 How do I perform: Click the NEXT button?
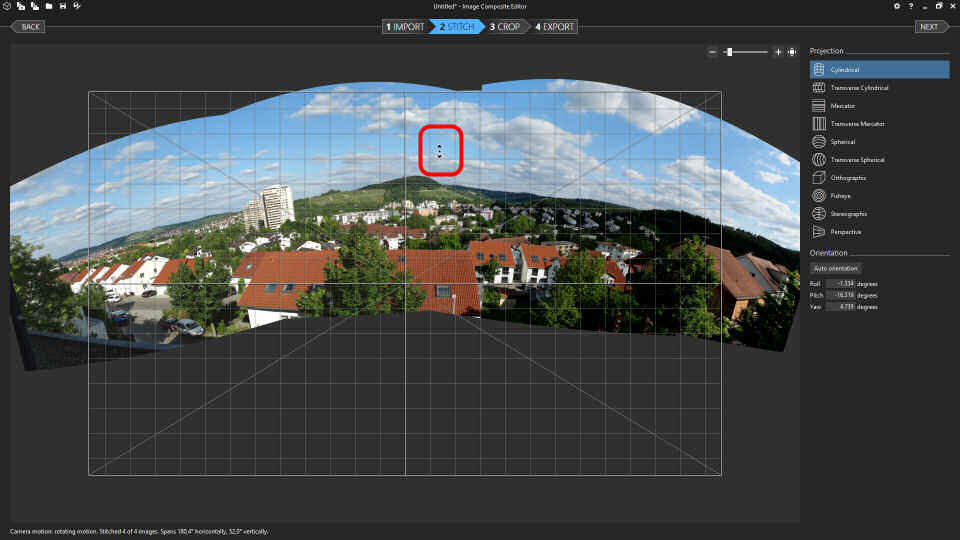(930, 26)
